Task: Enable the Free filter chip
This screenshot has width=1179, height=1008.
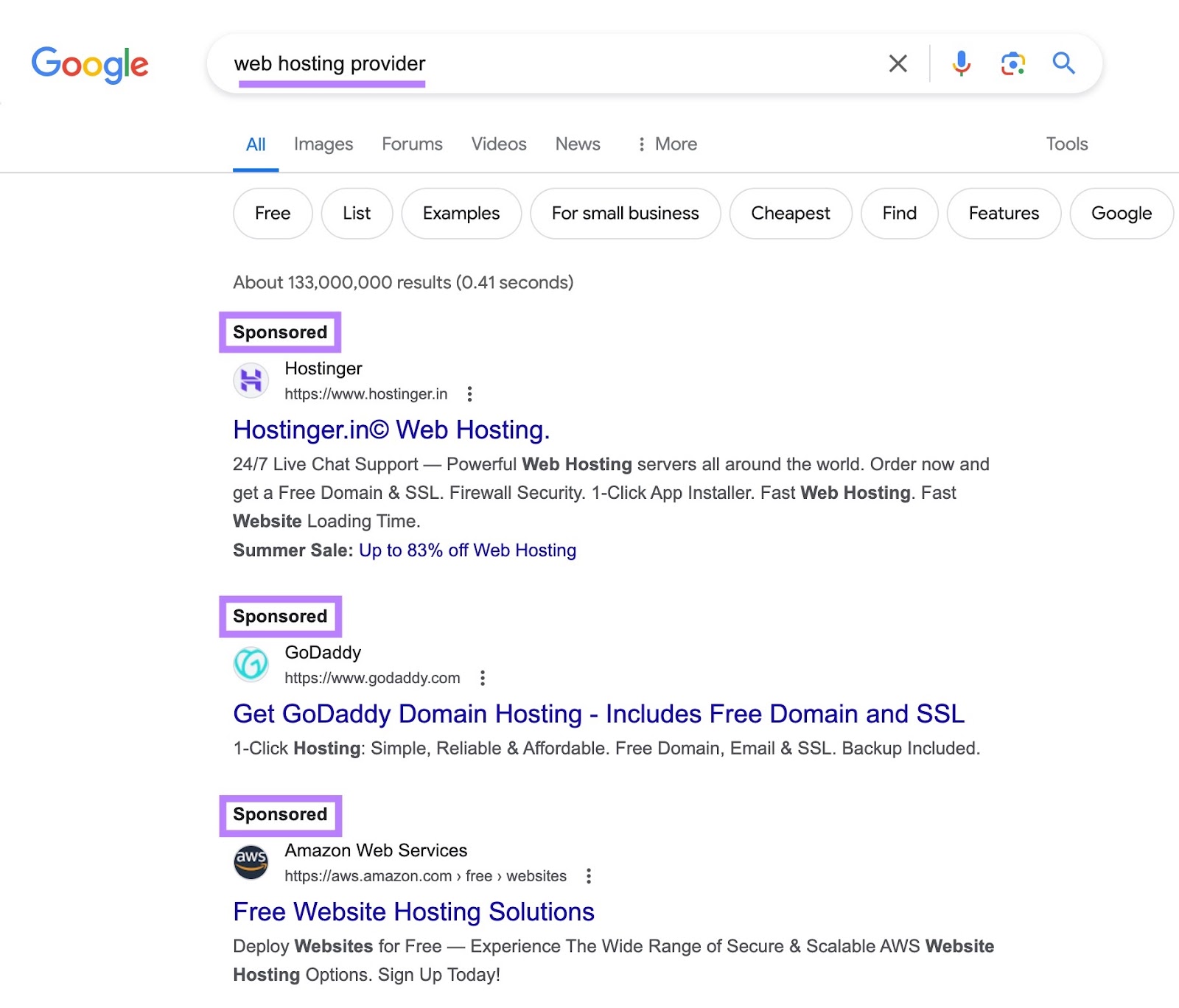Action: tap(272, 214)
